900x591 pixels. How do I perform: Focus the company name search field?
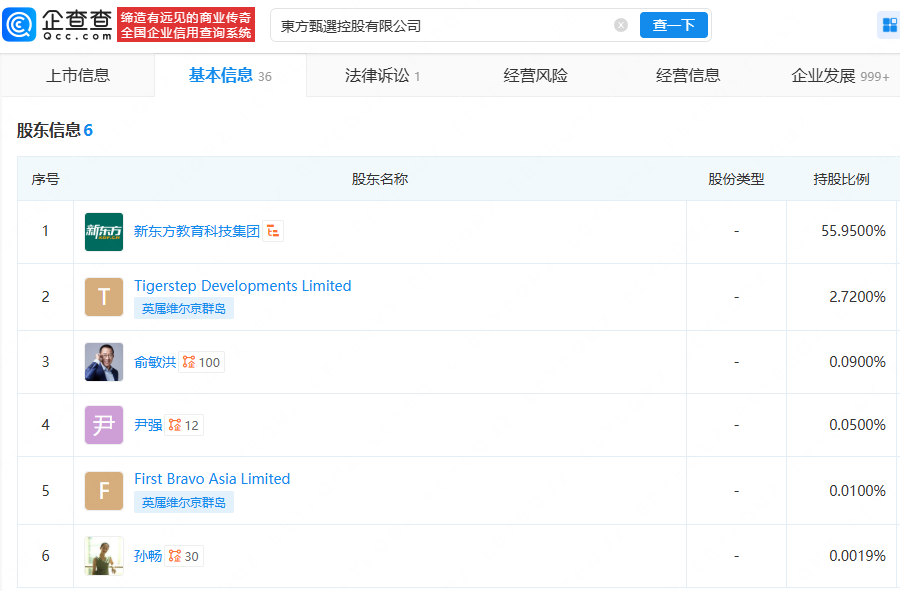tap(440, 26)
